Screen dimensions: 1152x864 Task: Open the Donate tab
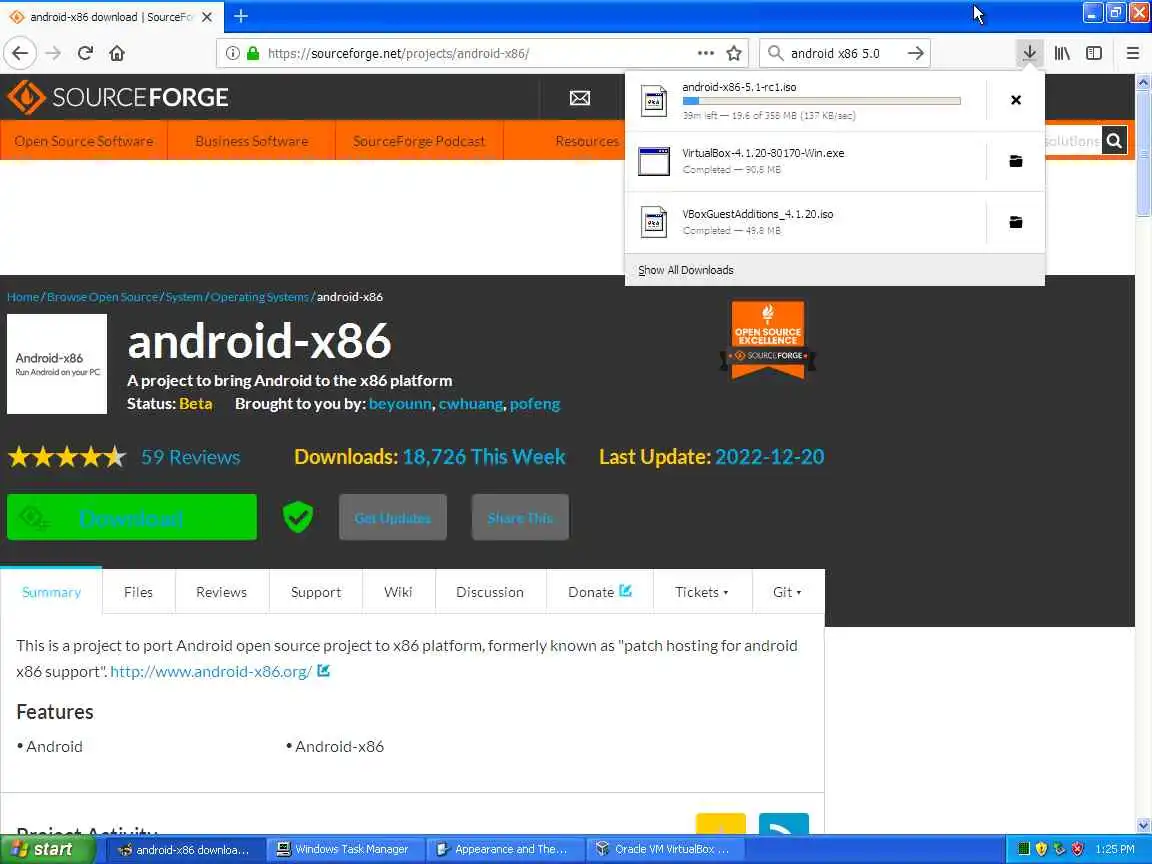pos(600,591)
